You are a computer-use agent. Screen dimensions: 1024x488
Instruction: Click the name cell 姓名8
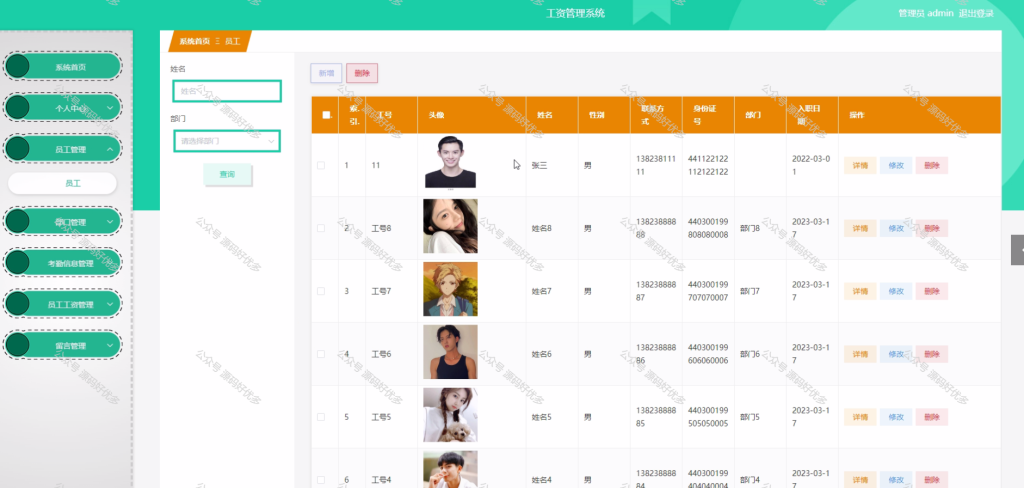pyautogui.click(x=542, y=229)
